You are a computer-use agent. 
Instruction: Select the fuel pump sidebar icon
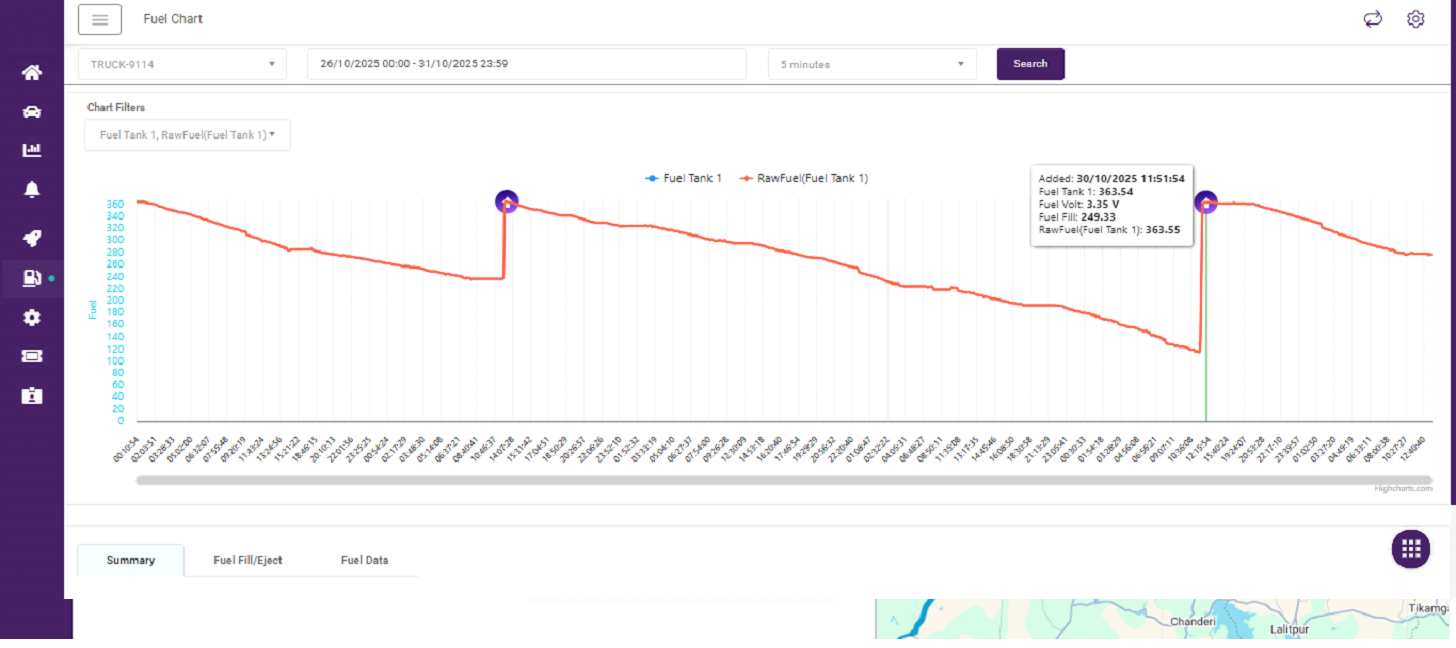(32, 278)
